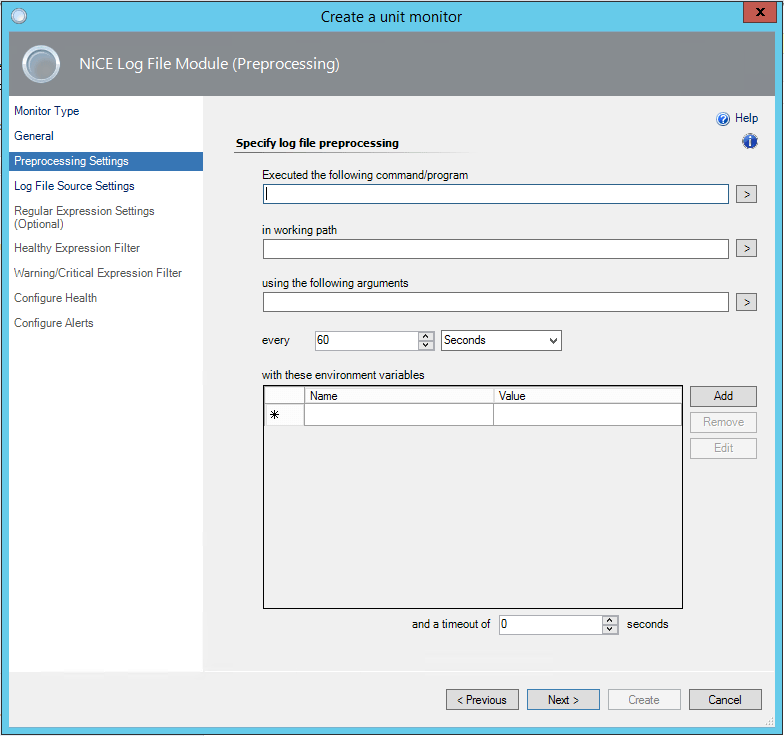Click the Help link

(746, 118)
